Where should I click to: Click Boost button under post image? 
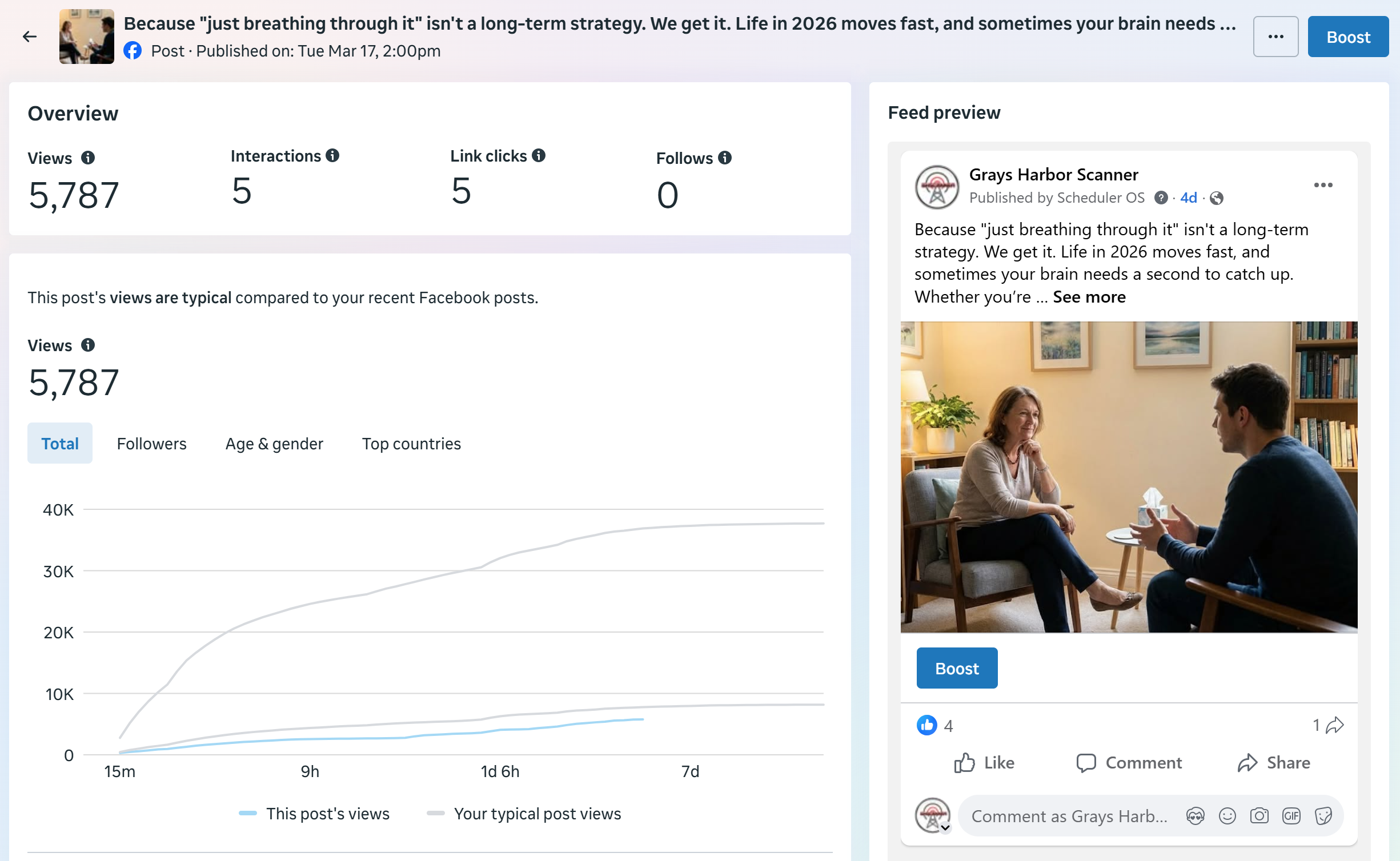point(957,668)
